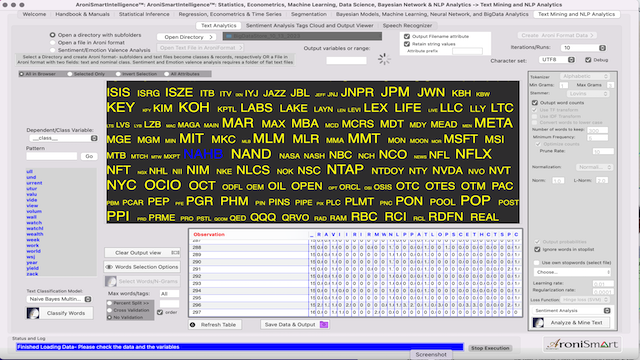
Task: Click the clear icon on Clear Output view
Action: [175, 253]
